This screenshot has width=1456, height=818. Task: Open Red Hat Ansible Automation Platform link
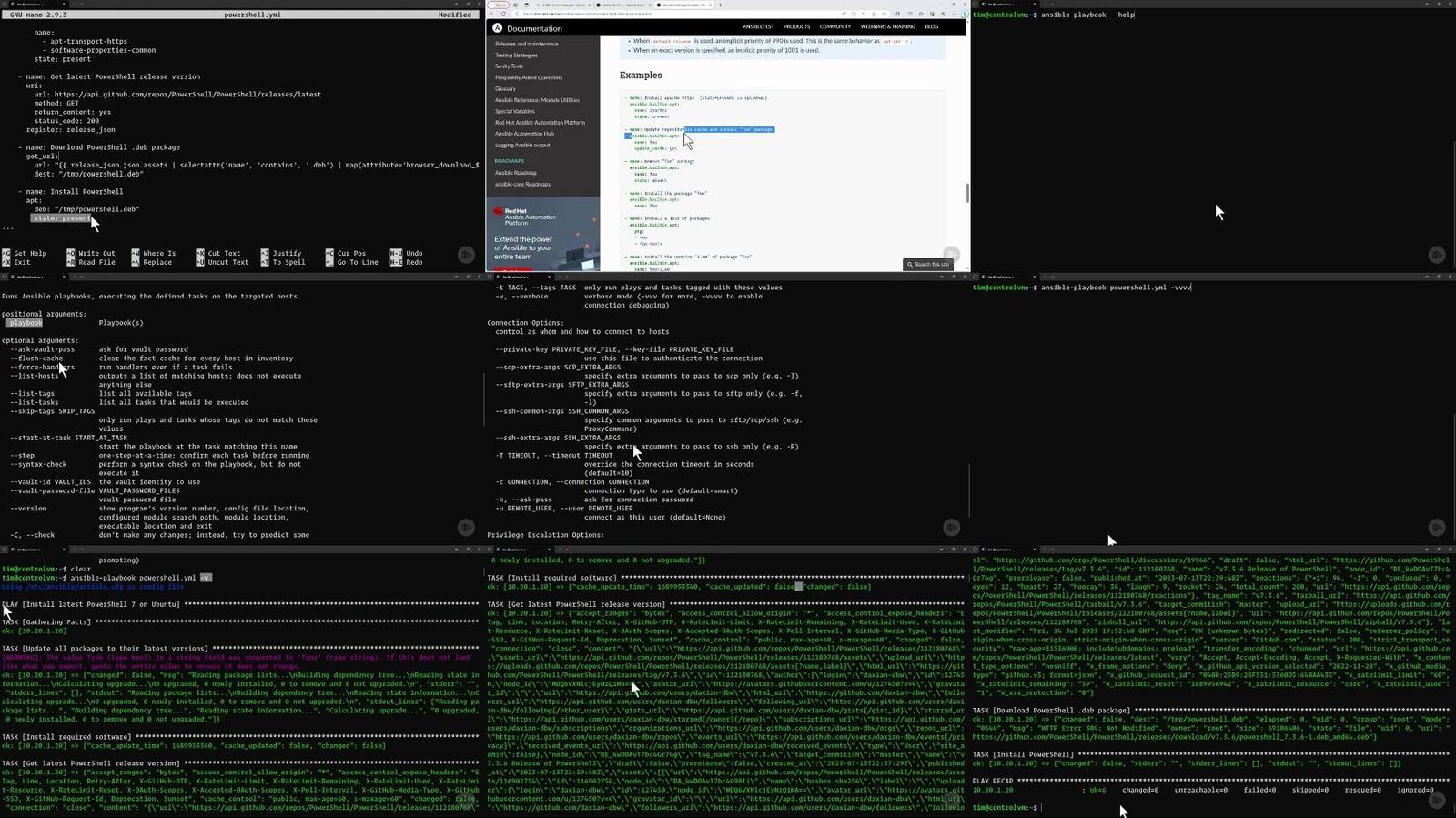540,123
